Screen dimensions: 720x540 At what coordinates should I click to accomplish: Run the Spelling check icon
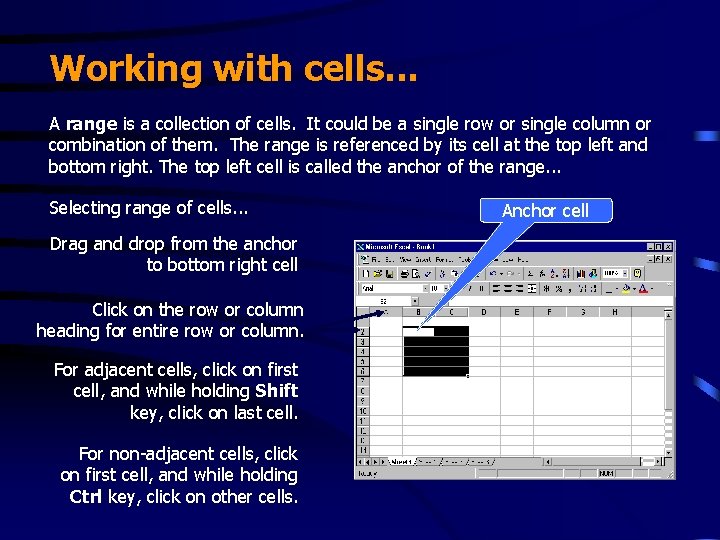click(428, 274)
